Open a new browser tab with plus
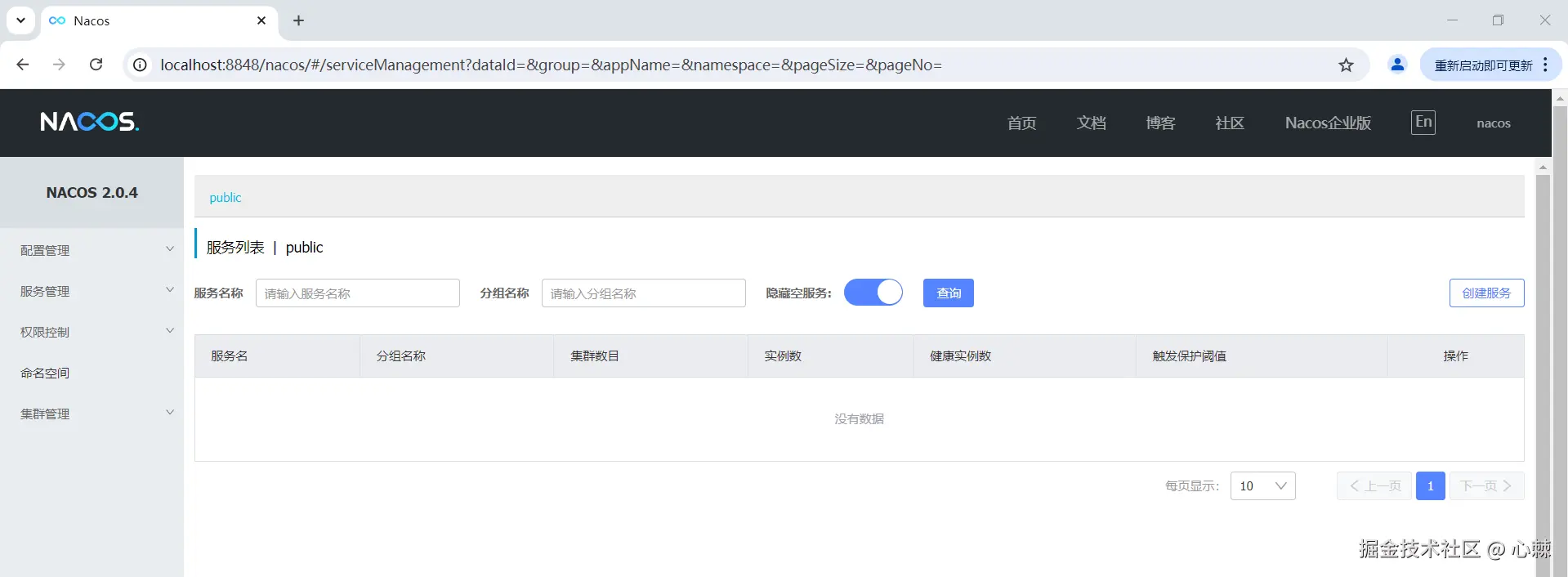This screenshot has height=577, width=1568. [x=299, y=20]
